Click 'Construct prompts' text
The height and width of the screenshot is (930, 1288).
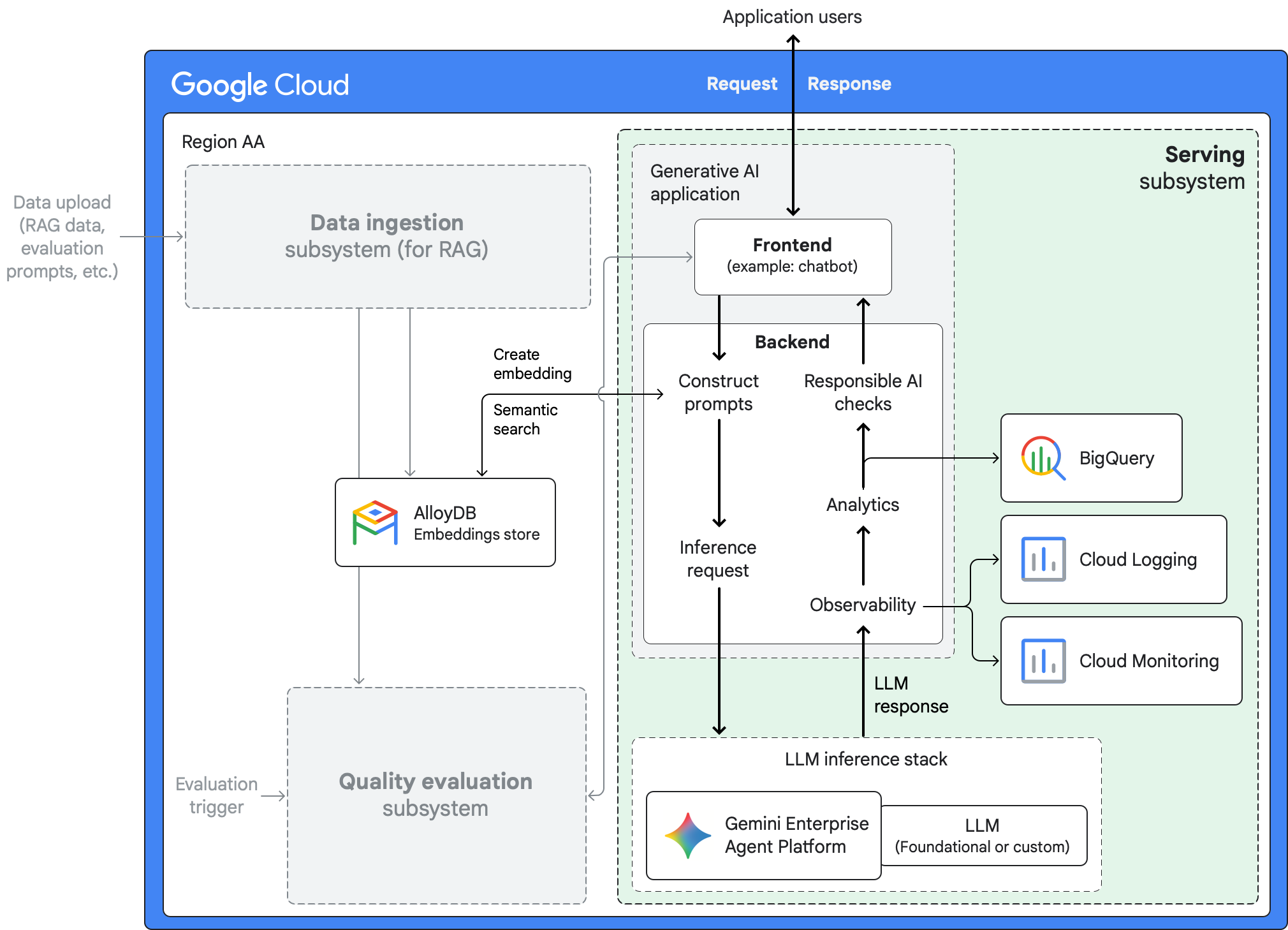tap(718, 392)
